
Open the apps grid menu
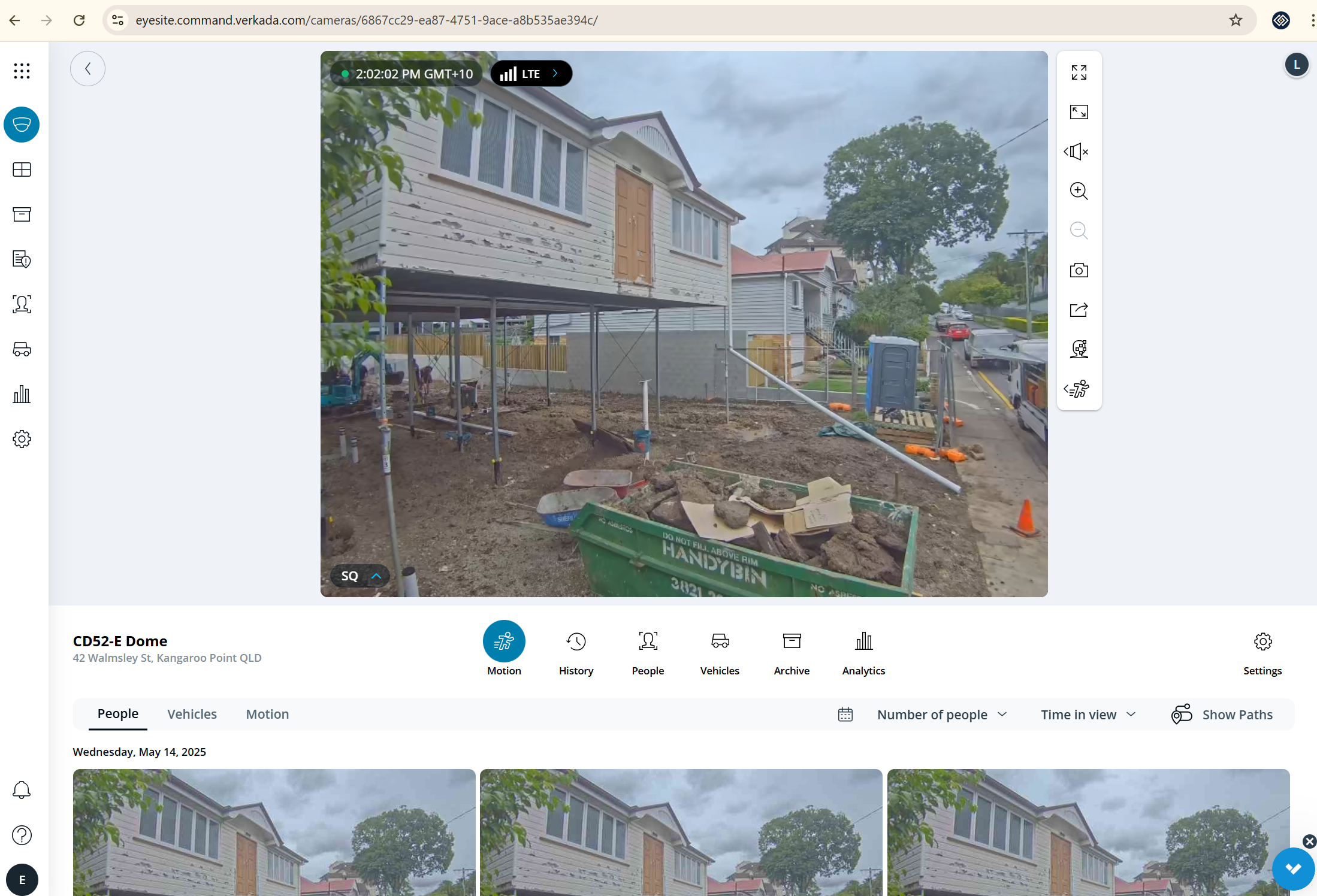point(22,71)
